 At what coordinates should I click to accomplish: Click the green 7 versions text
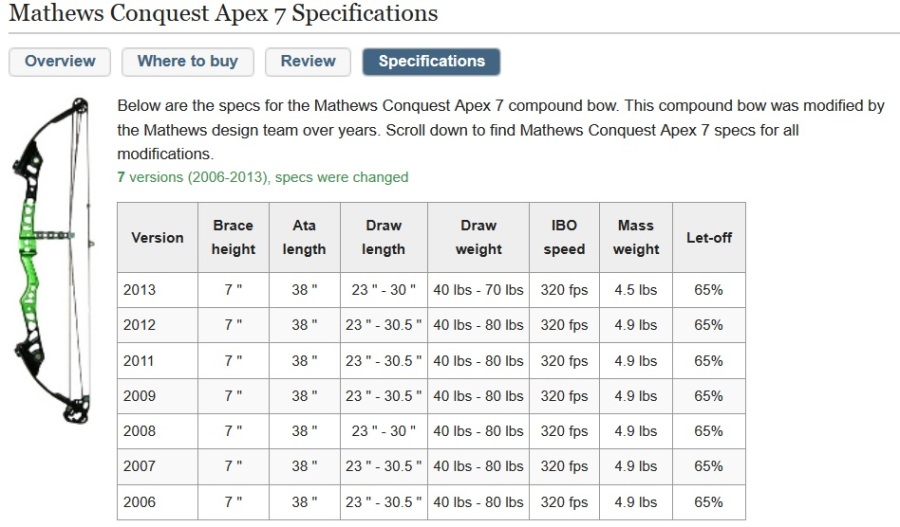coord(262,177)
